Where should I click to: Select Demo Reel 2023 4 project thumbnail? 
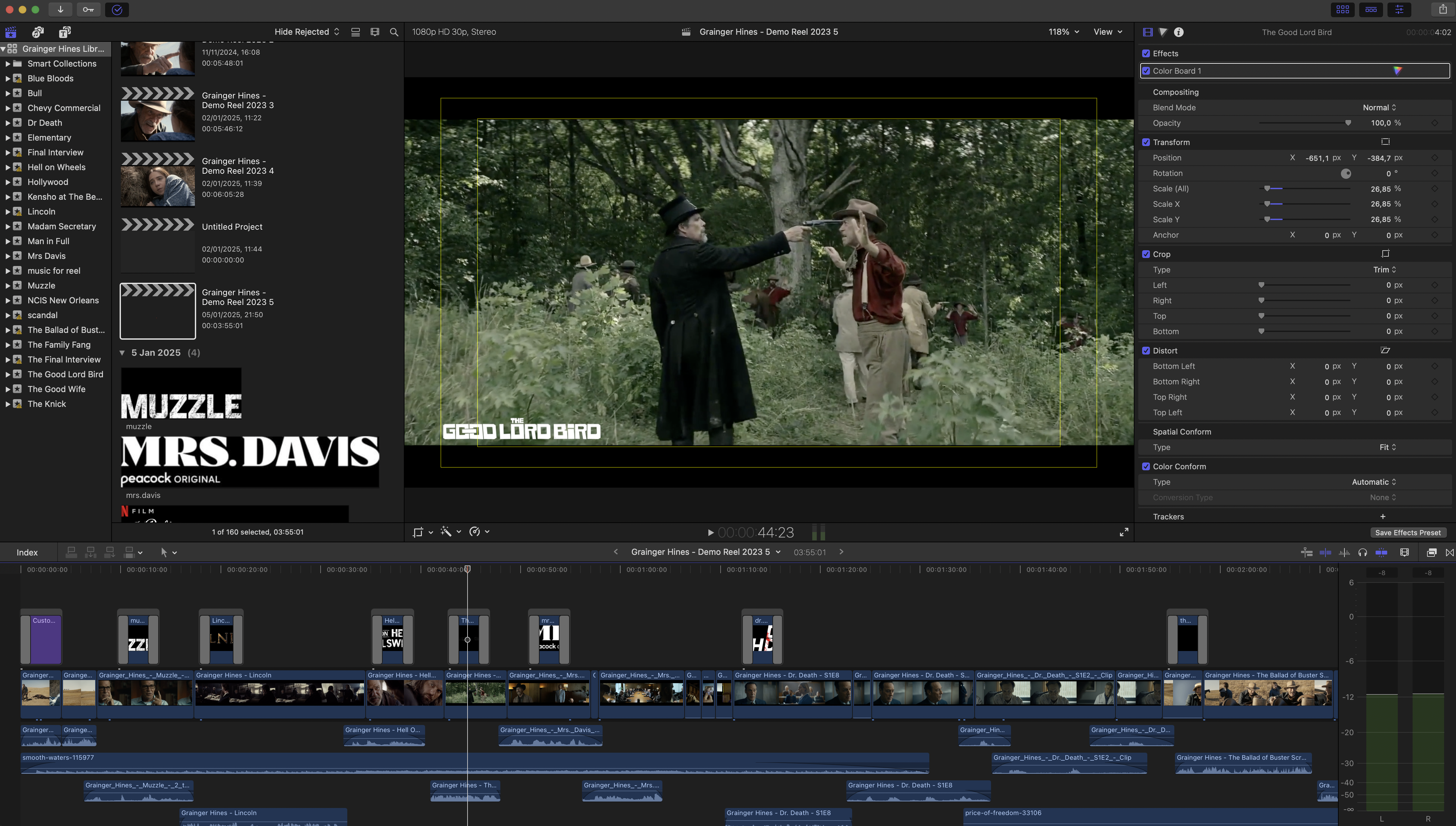coord(158,180)
